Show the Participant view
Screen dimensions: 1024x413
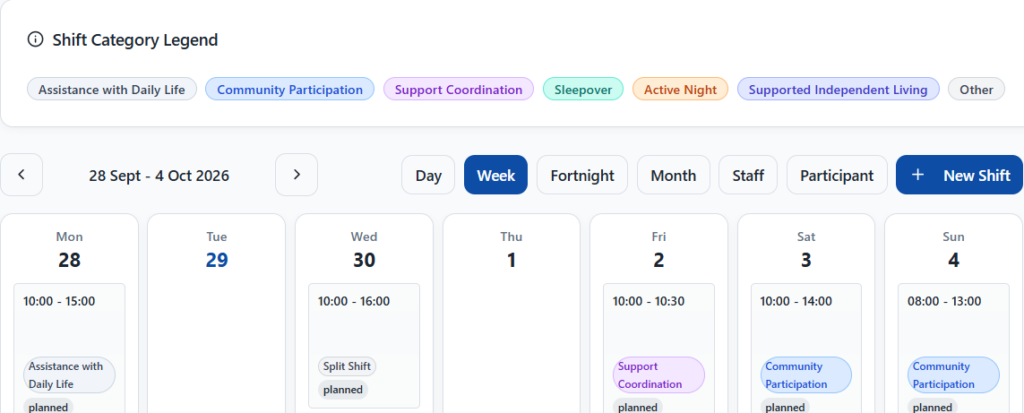coord(837,175)
